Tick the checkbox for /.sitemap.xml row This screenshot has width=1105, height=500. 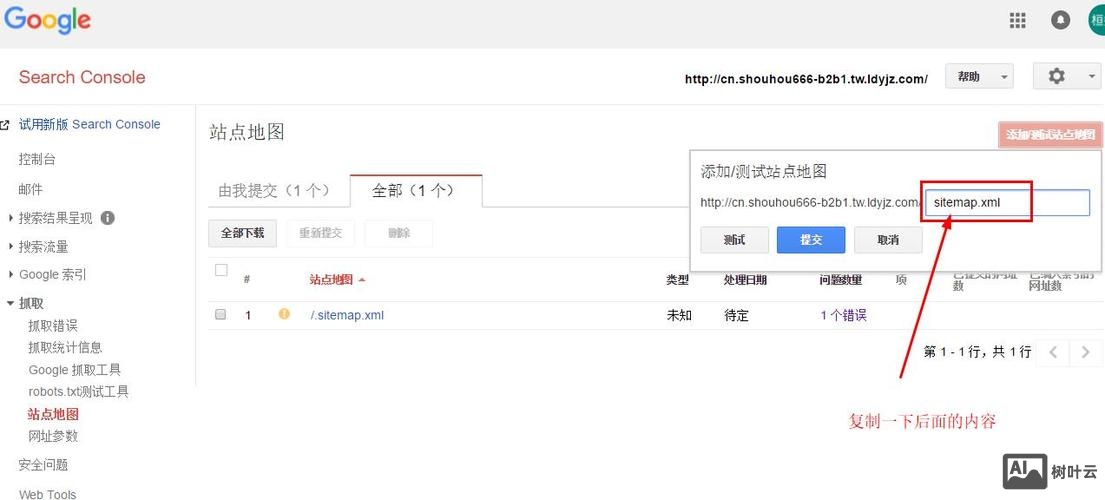point(221,315)
